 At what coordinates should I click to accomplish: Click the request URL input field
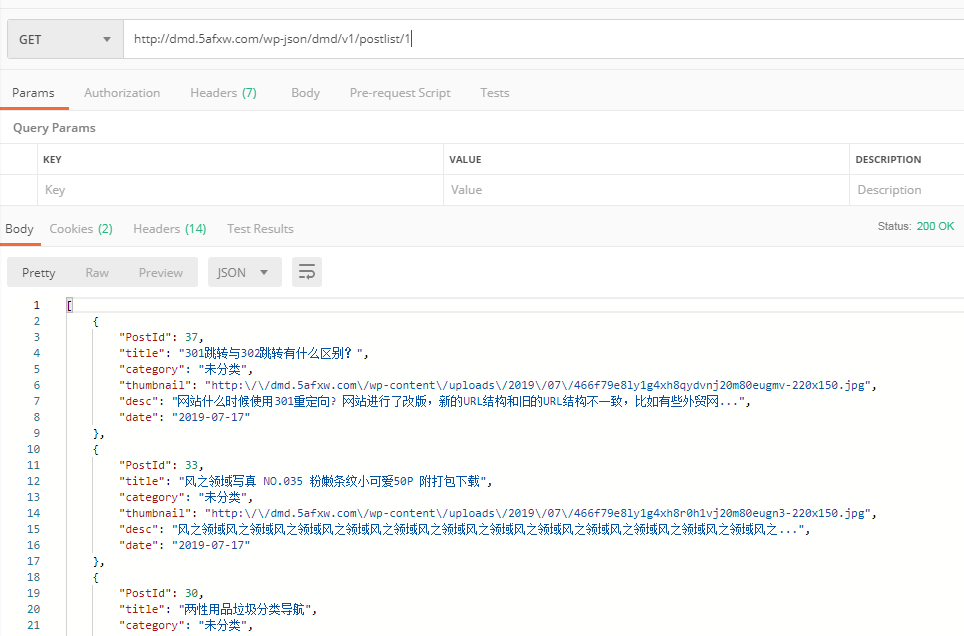pyautogui.click(x=400, y=38)
